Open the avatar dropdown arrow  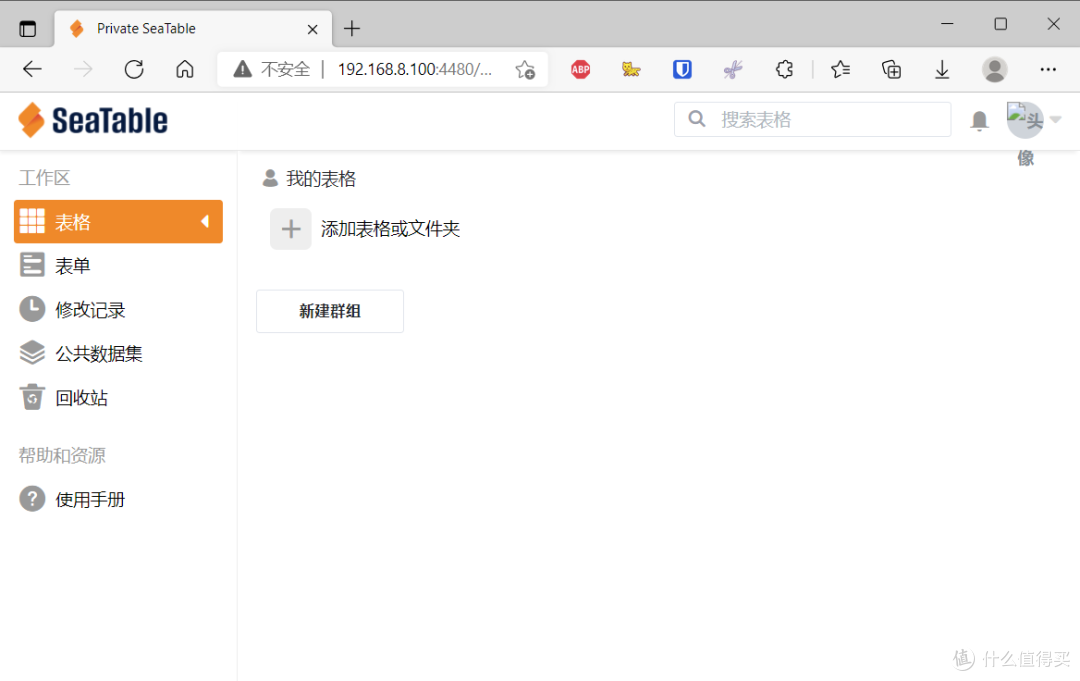click(1053, 119)
